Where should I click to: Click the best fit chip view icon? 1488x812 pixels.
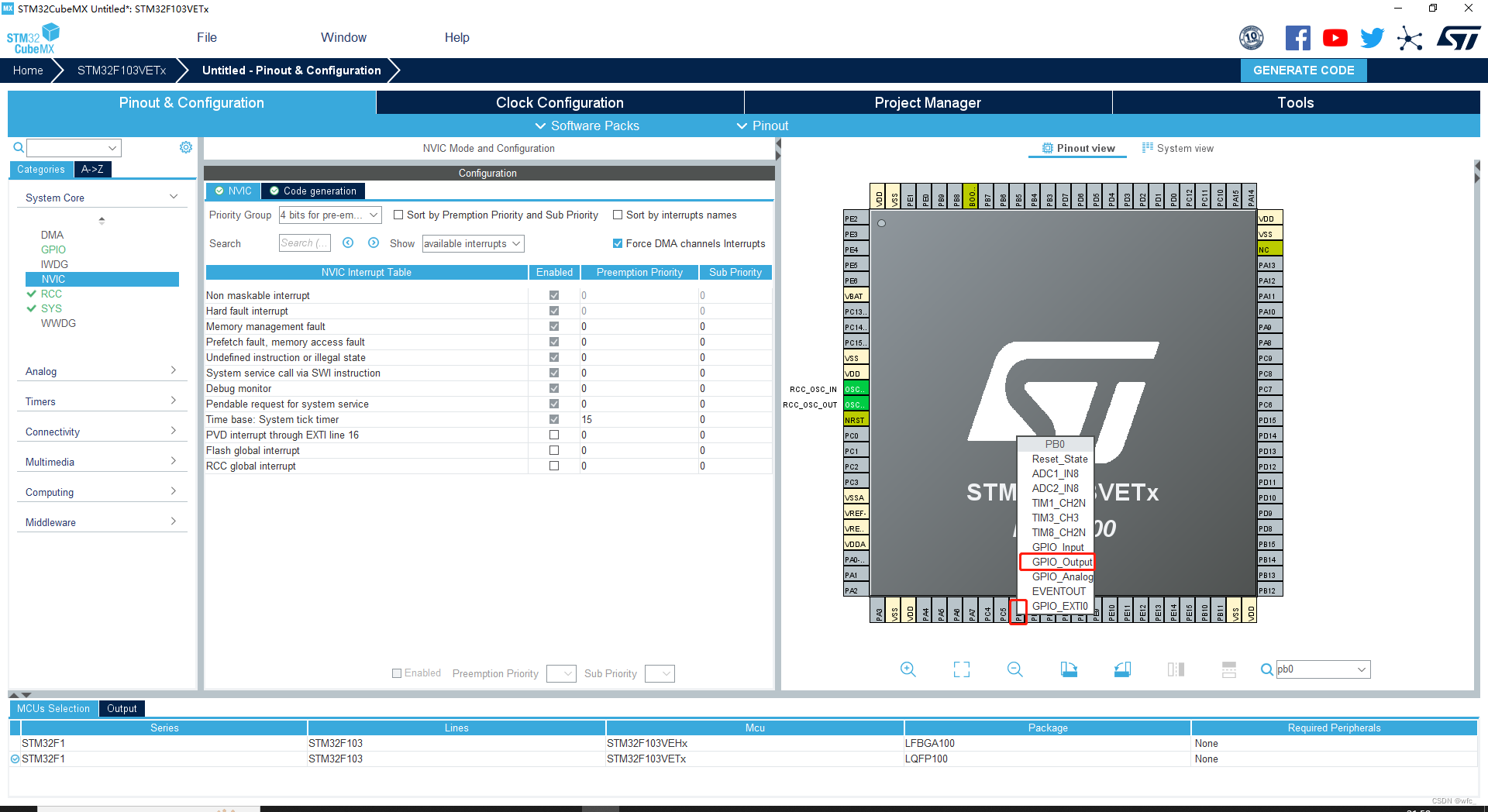coord(961,669)
